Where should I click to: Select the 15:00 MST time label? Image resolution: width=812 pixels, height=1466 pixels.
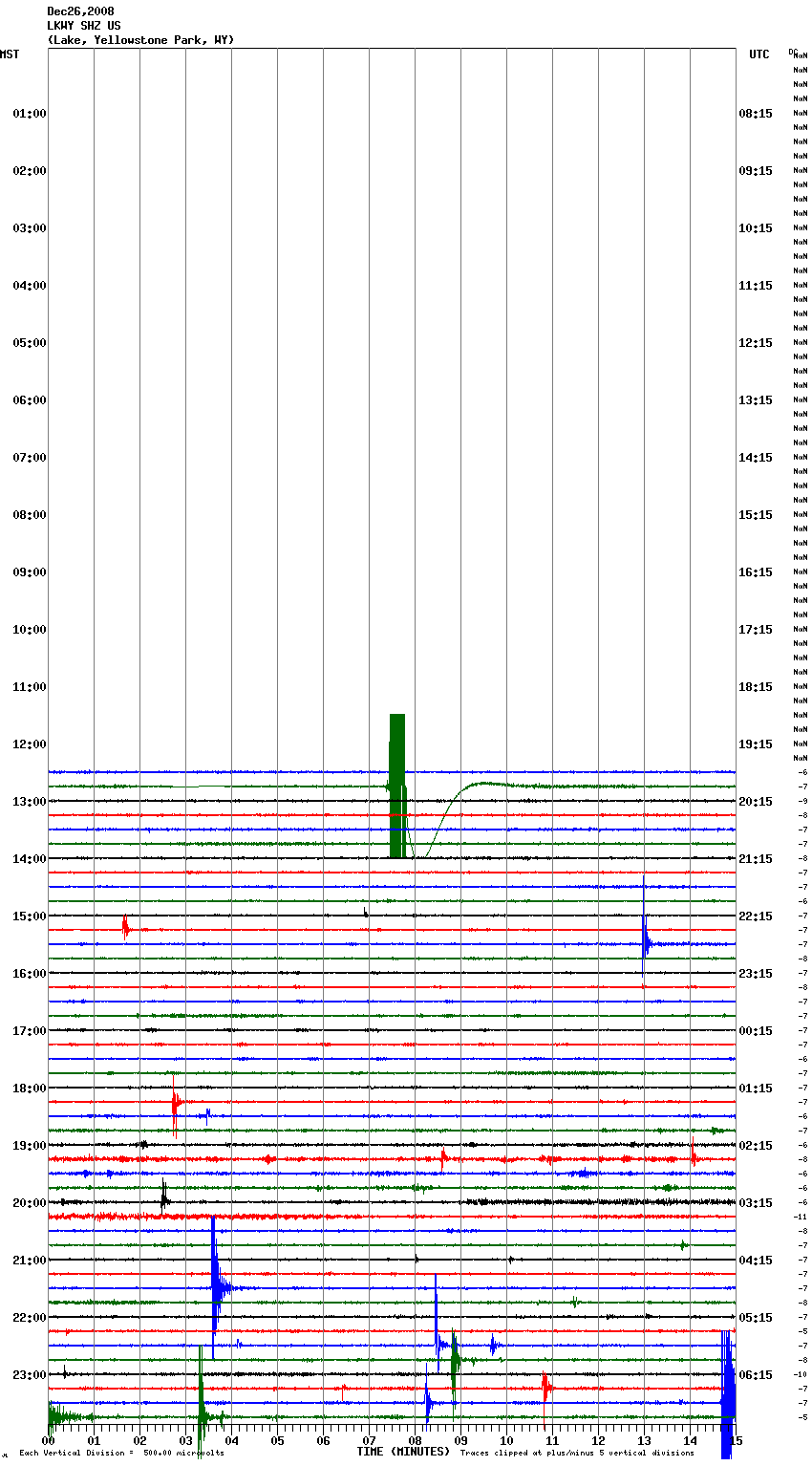pyautogui.click(x=30, y=916)
